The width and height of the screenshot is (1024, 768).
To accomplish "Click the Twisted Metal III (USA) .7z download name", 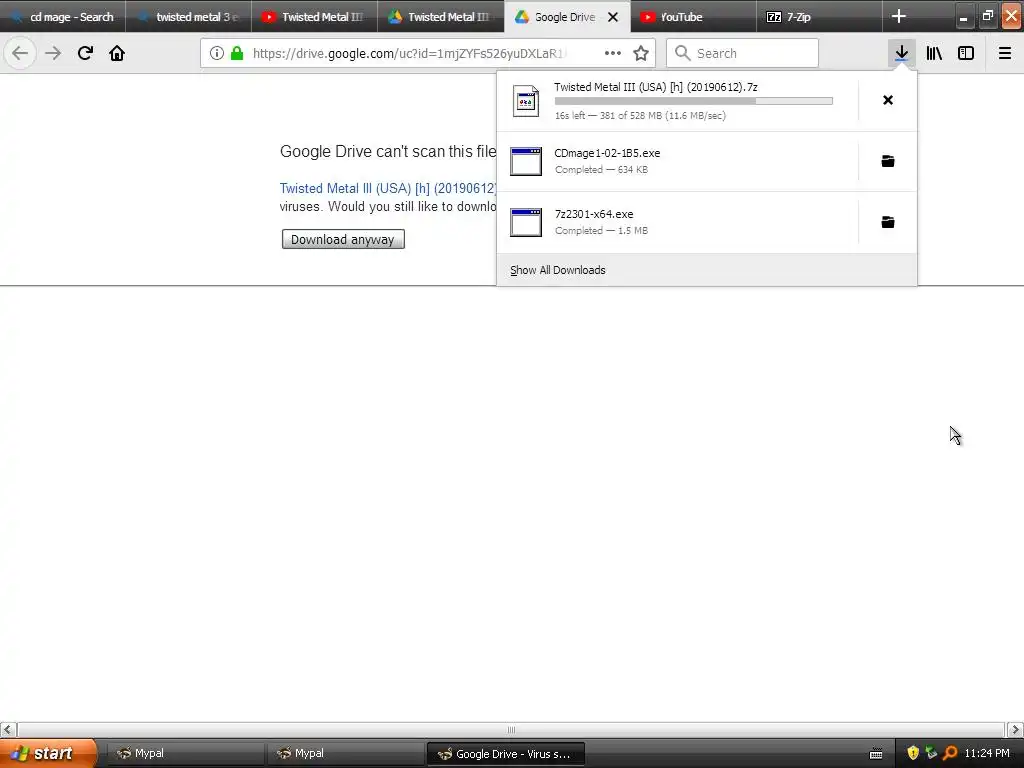I will 656,87.
